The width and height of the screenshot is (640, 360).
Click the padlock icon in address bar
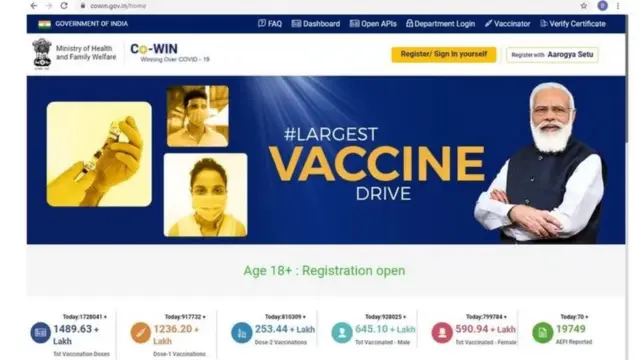[x=83, y=6]
